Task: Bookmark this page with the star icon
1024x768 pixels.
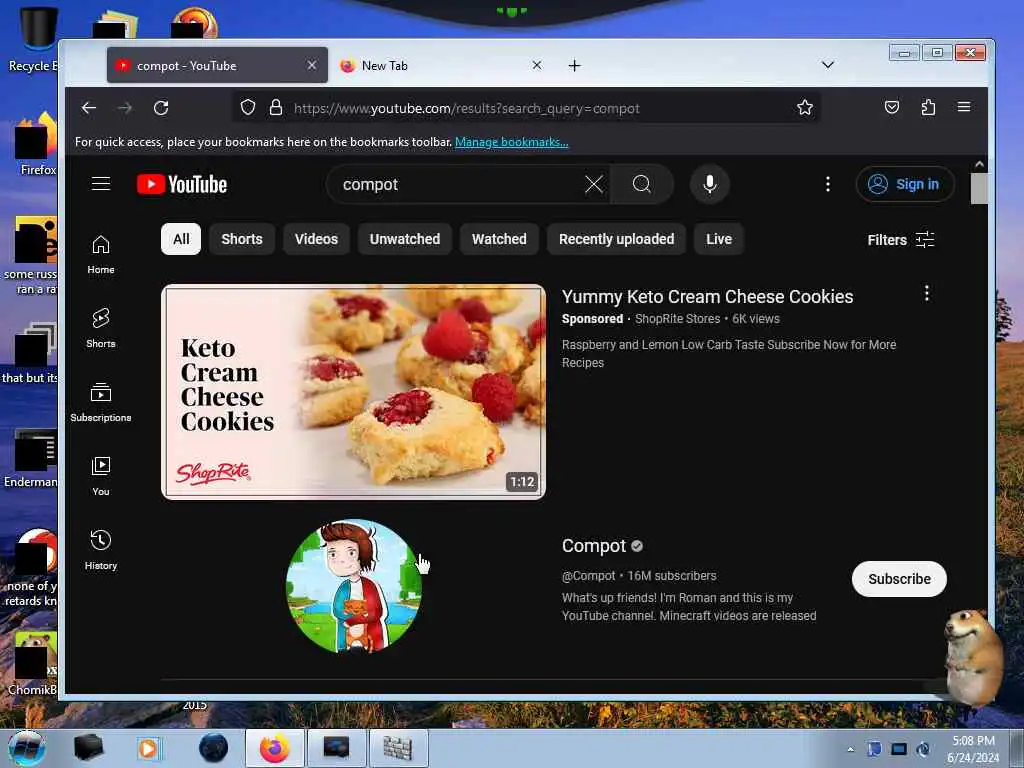Action: pyautogui.click(x=805, y=108)
